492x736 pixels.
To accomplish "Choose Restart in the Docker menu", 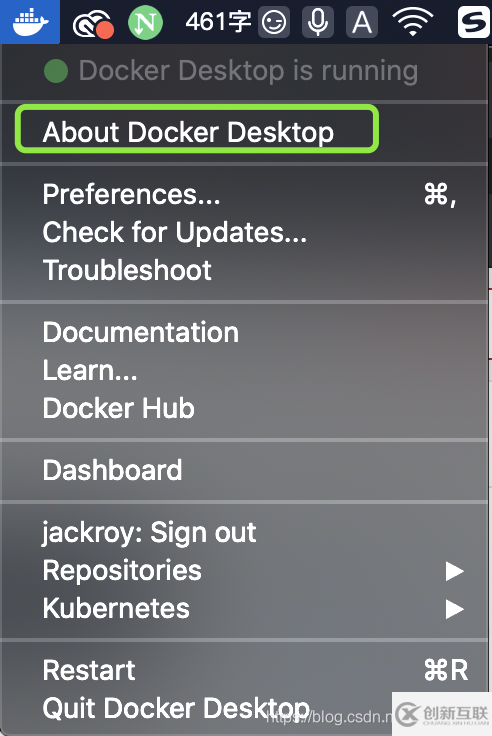I will 244,670.
